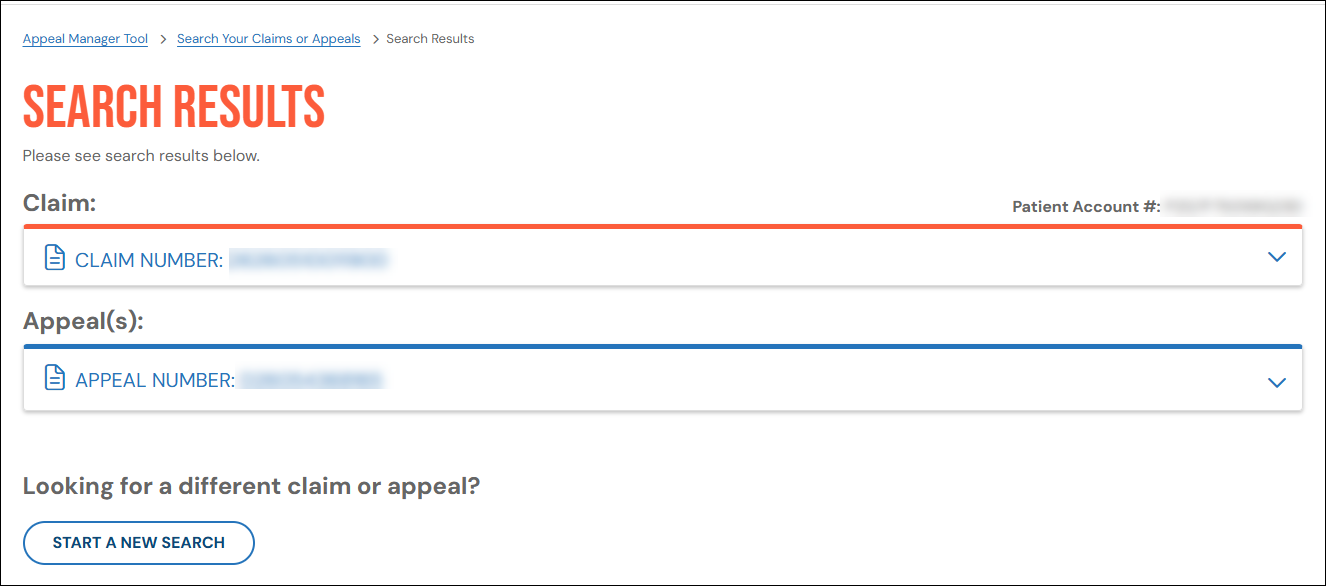Click the document icon beside CLAIM NUMBER
Viewport: 1326px width, 586px height.
pyautogui.click(x=55, y=258)
